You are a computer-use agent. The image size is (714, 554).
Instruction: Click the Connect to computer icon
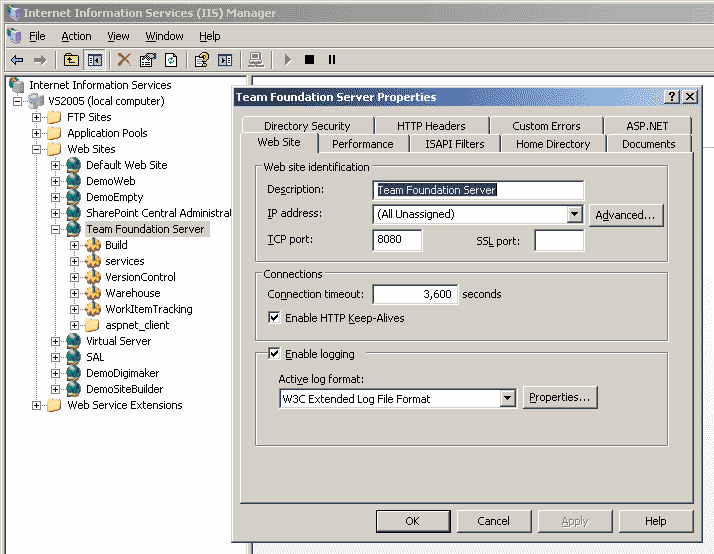pos(256,60)
